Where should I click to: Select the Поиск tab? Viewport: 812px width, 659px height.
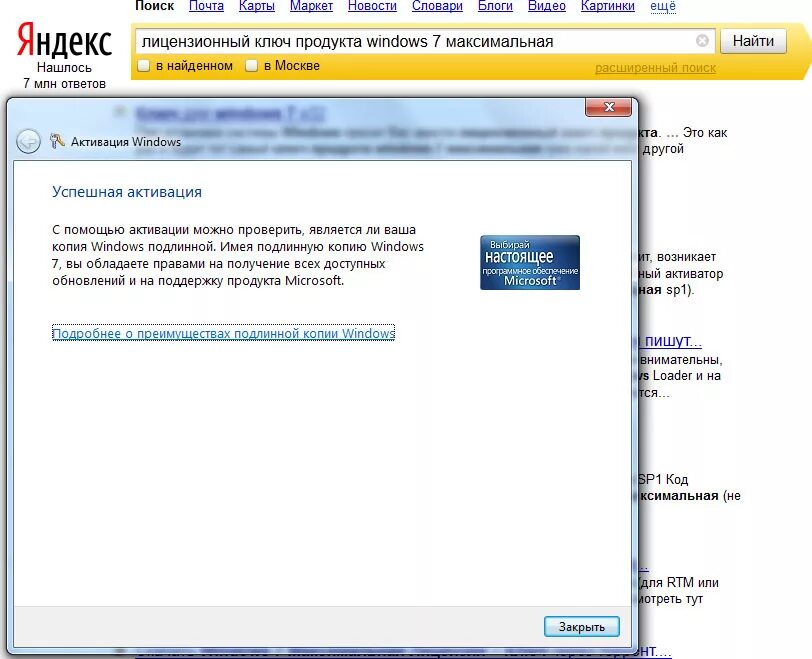154,6
